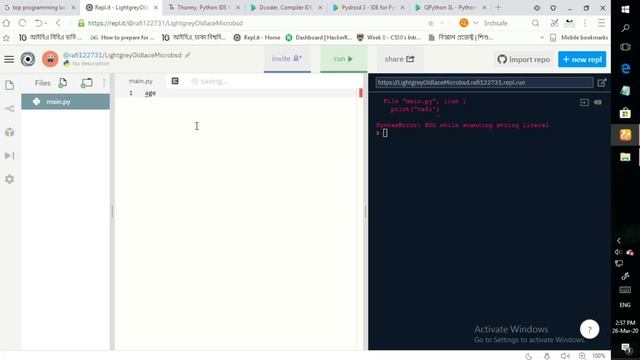Switch to the Dcoder Compiler IDE tab
This screenshot has height=360, width=640.
(285, 7)
